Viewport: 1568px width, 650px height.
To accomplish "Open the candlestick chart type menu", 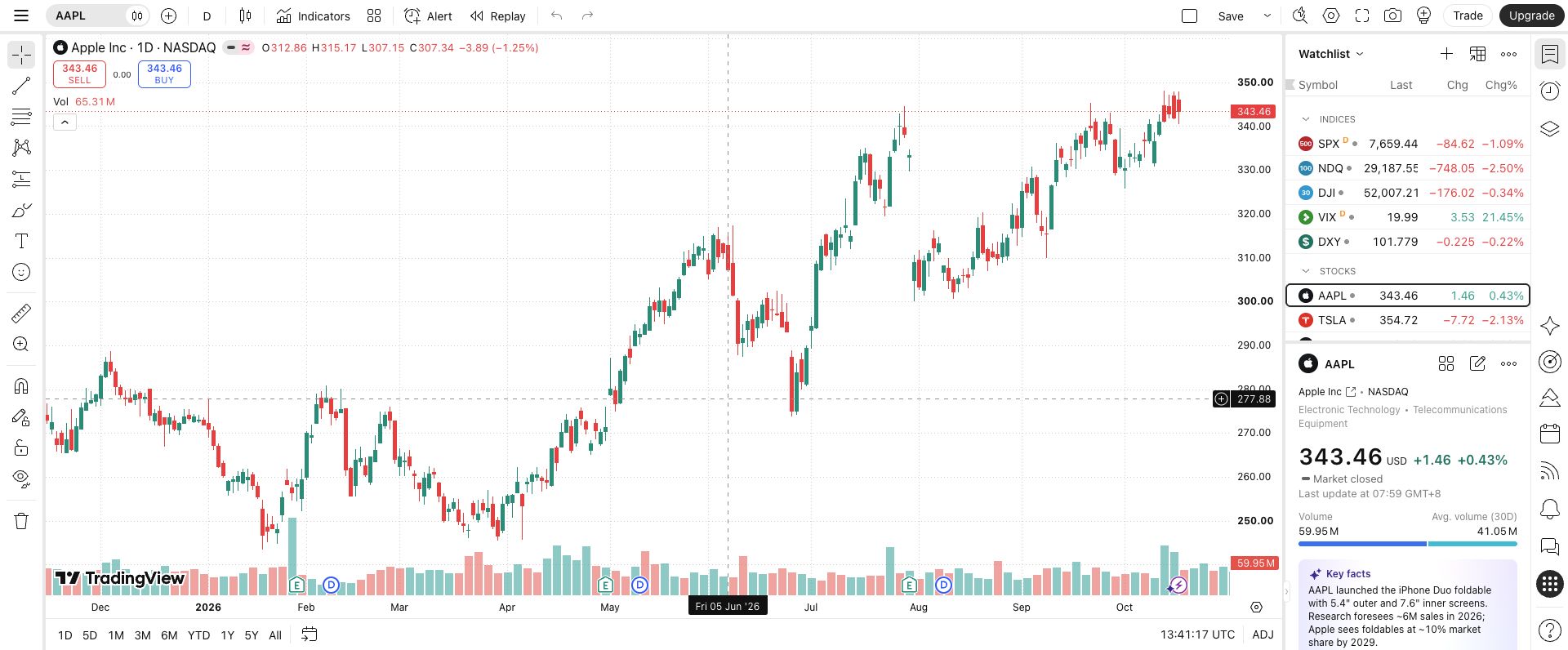I will click(245, 16).
